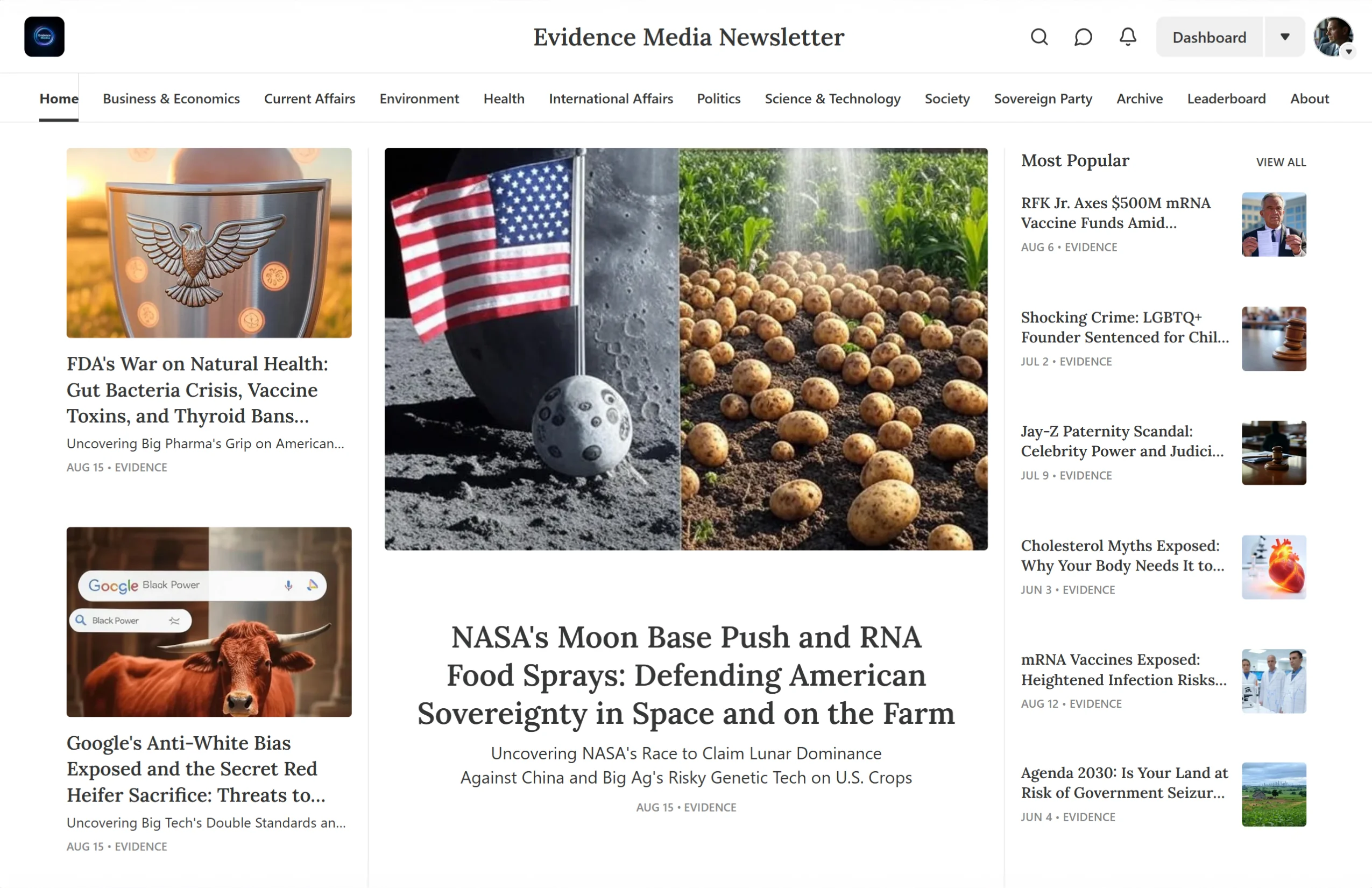Viewport: 1372px width, 888px height.
Task: Click the glowing heart thumbnail for Cholesterol Myths
Action: coord(1274,567)
